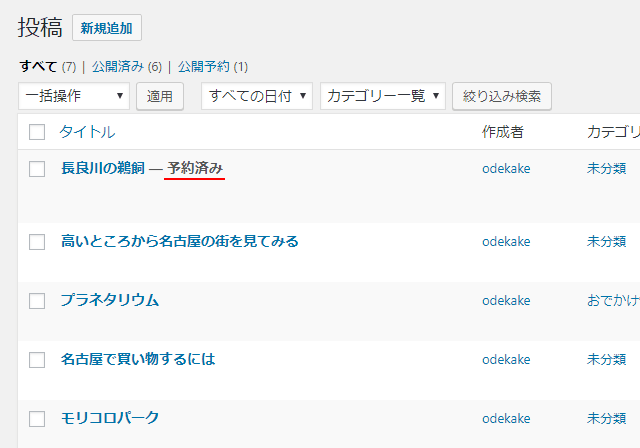The image size is (640, 448).
Task: Expand the すべての日付 date dropdown
Action: click(x=257, y=96)
